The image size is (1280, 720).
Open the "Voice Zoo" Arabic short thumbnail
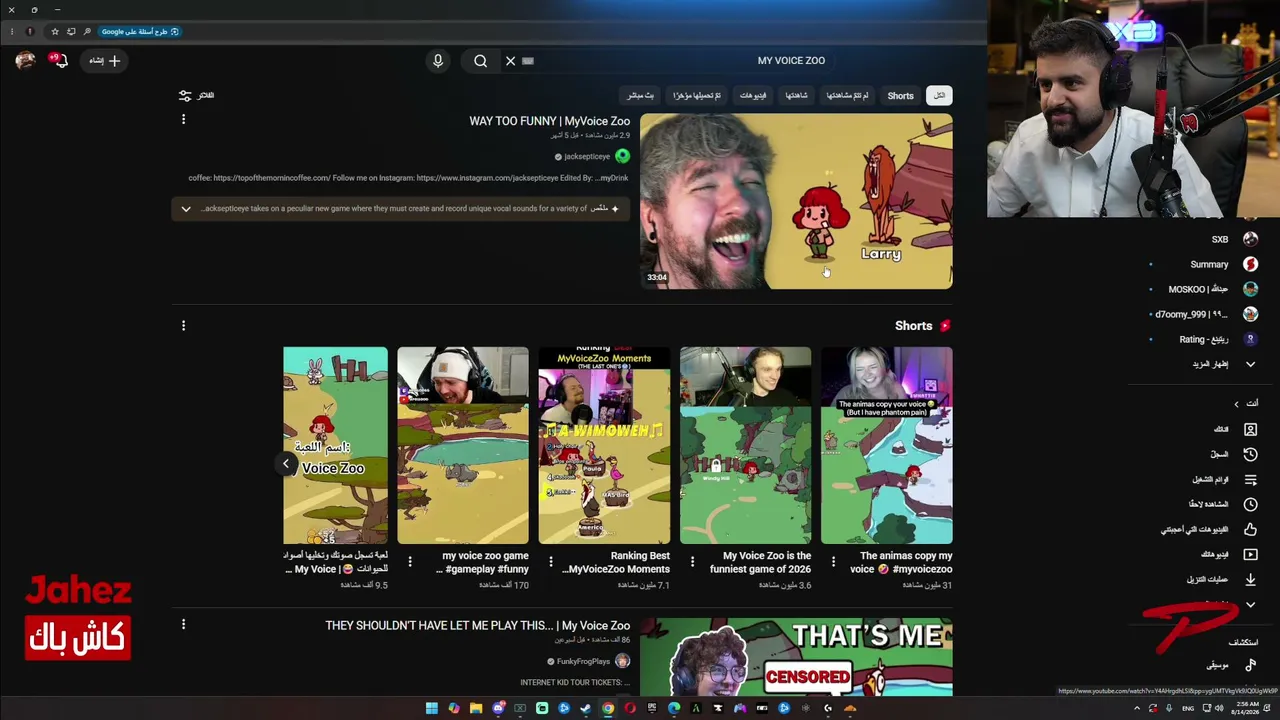tap(335, 445)
